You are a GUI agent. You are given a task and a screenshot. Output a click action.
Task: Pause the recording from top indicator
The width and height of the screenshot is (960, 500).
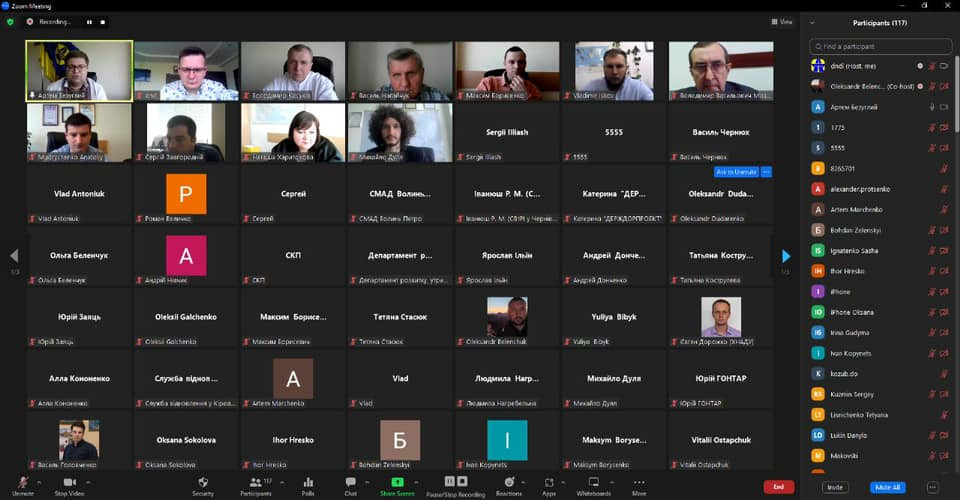pos(89,21)
